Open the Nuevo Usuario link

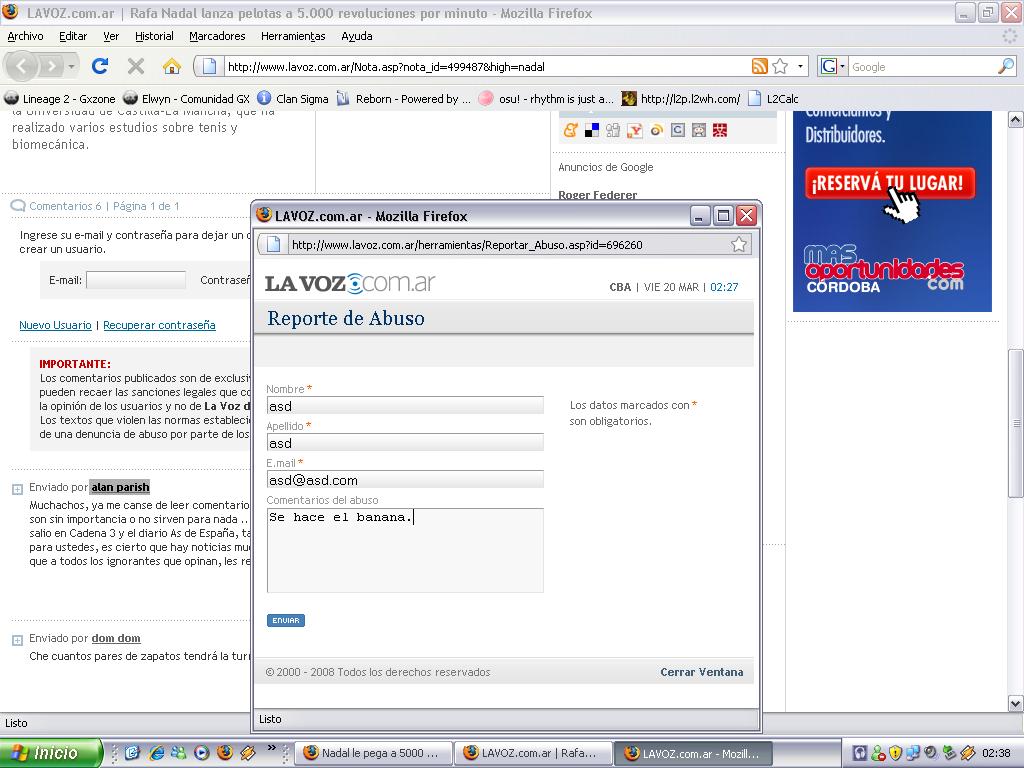pos(56,325)
